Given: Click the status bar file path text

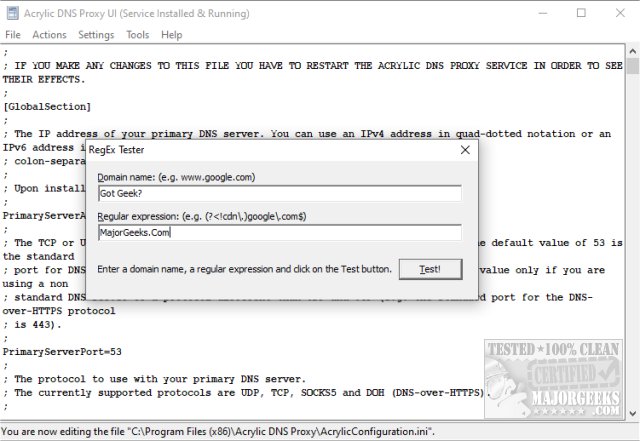Looking at the screenshot, I should click(x=218, y=432).
